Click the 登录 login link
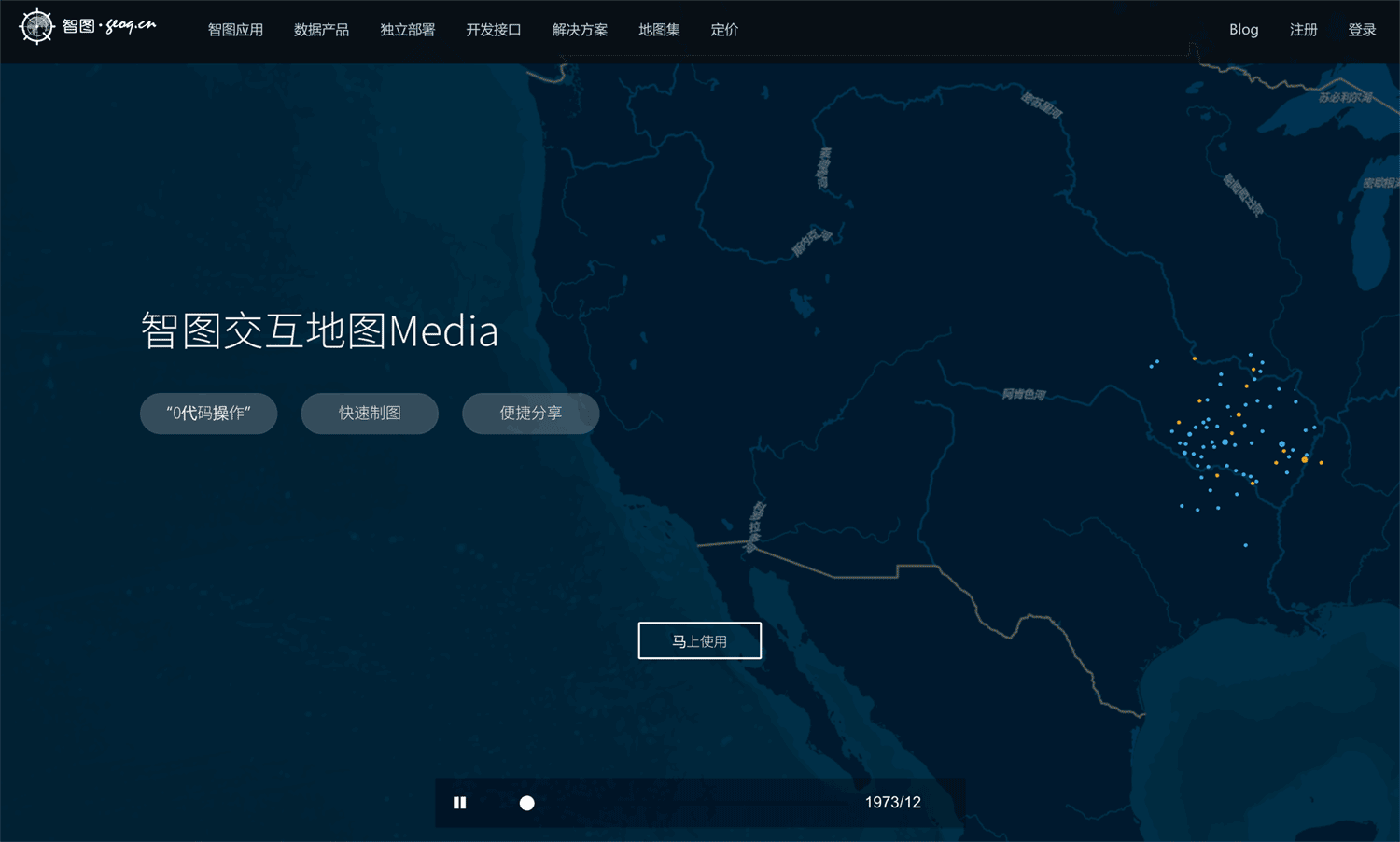Screen dimensions: 1400x842 tap(1362, 30)
